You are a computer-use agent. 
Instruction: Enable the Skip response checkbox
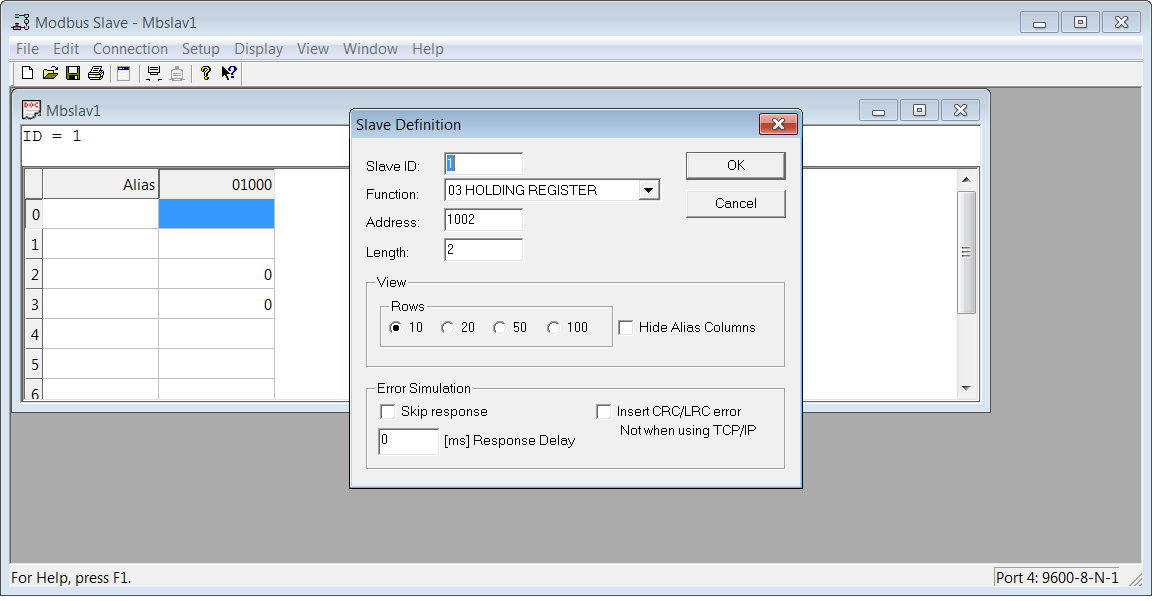(387, 411)
